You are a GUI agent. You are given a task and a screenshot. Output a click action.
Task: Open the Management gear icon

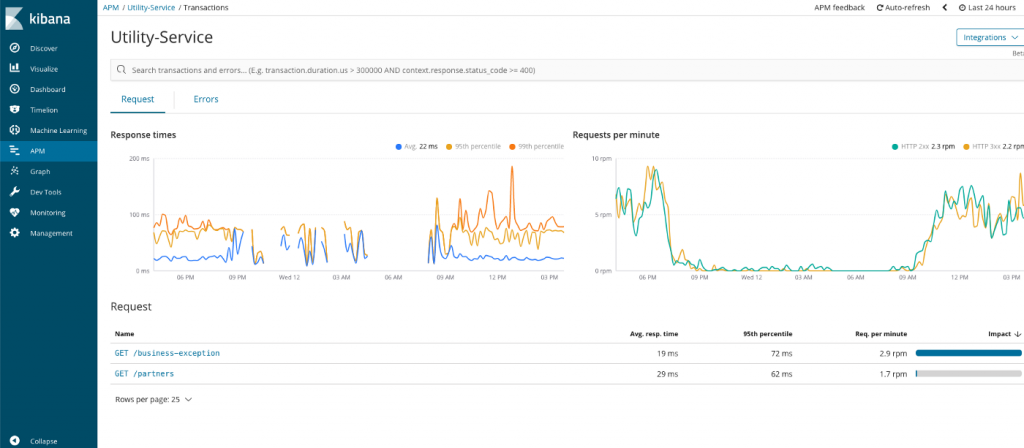(x=14, y=233)
